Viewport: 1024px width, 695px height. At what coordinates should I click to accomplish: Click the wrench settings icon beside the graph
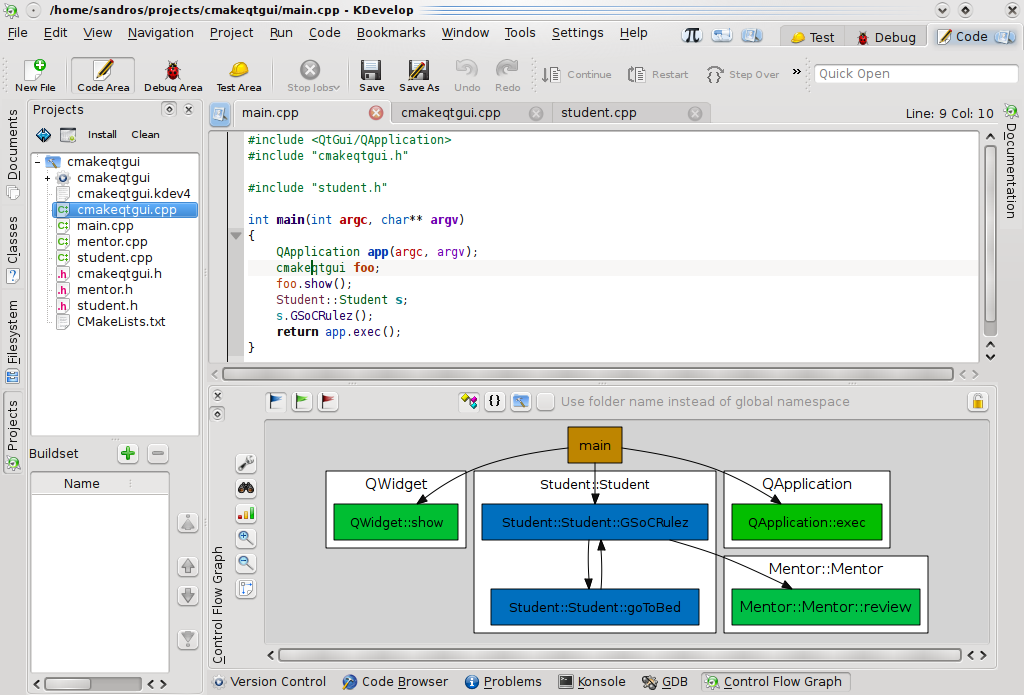(x=246, y=462)
